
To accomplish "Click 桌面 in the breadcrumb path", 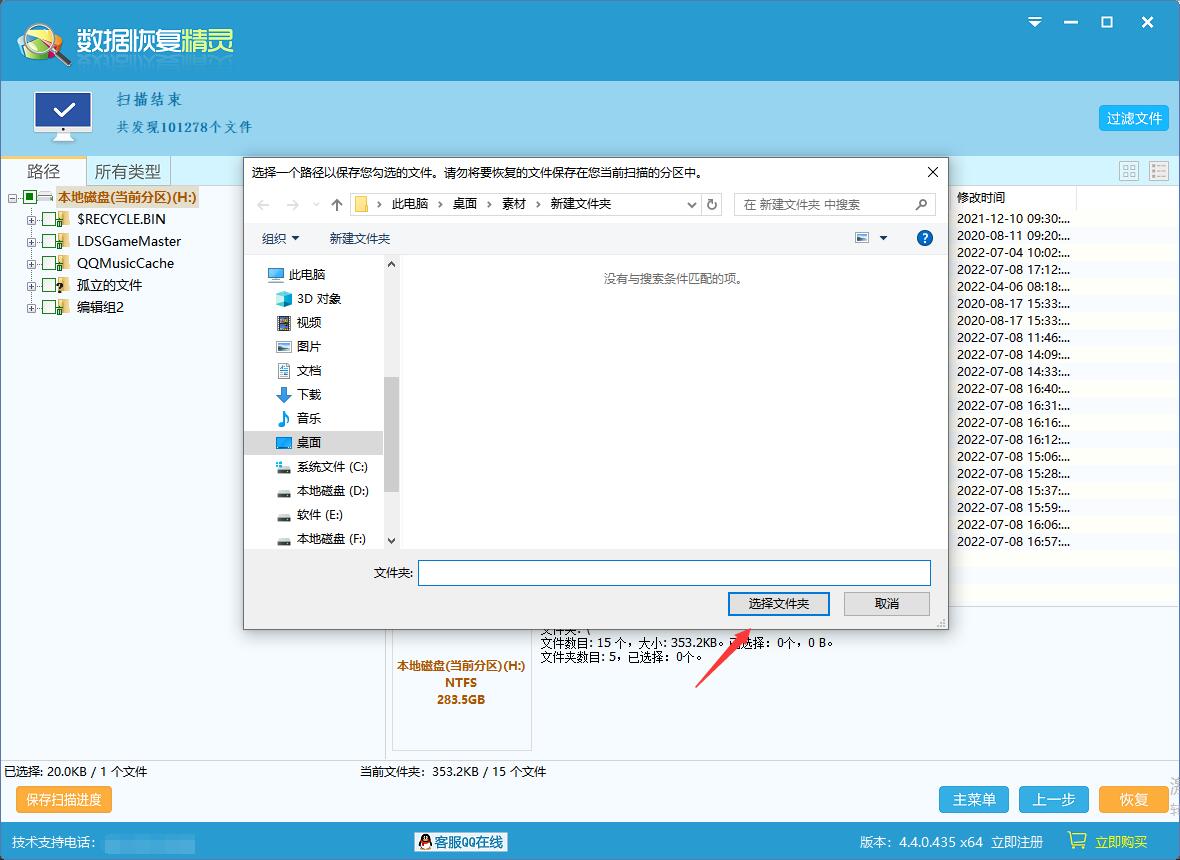I will pyautogui.click(x=464, y=204).
